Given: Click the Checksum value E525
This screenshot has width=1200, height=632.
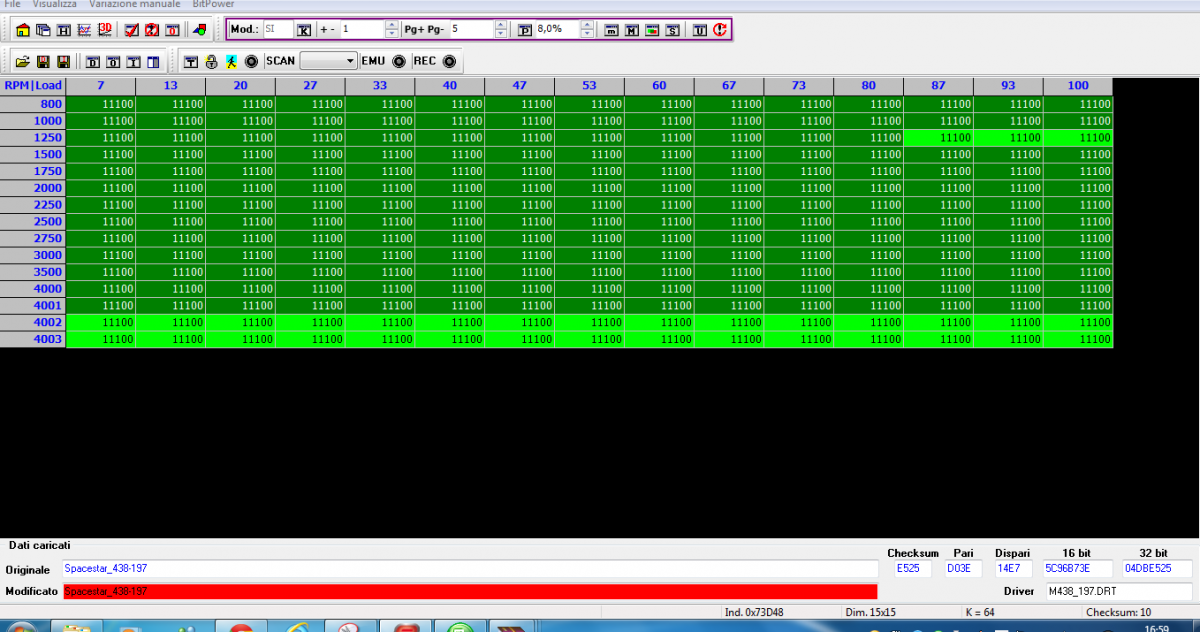Looking at the screenshot, I should [913, 569].
